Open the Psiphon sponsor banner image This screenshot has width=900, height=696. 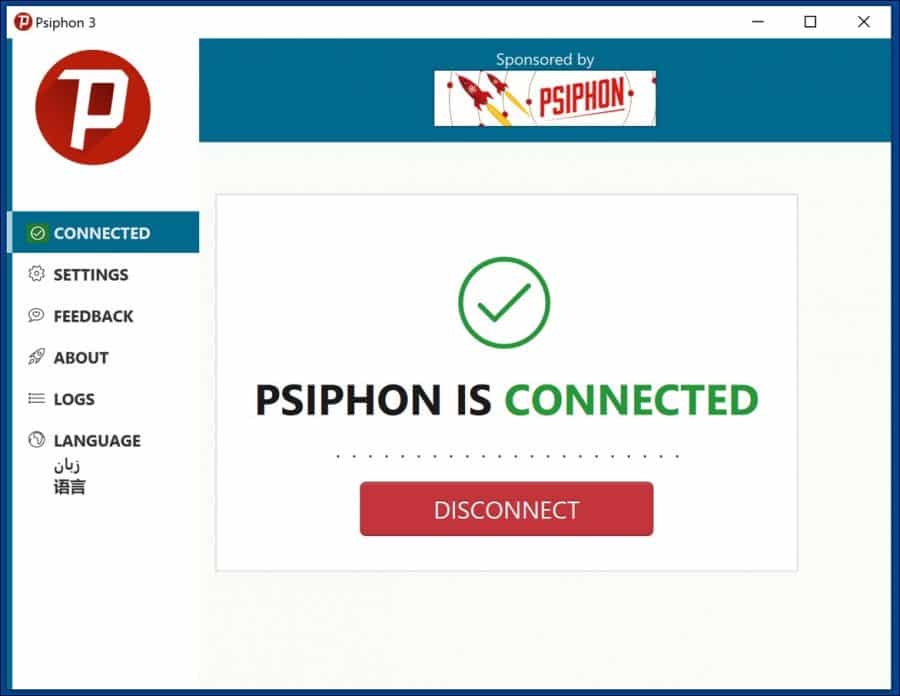click(x=545, y=98)
